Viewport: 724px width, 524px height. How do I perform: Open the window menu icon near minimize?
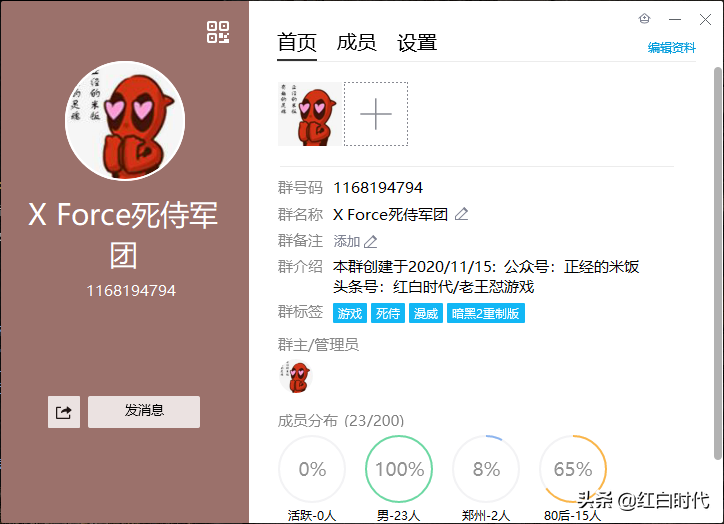point(644,19)
